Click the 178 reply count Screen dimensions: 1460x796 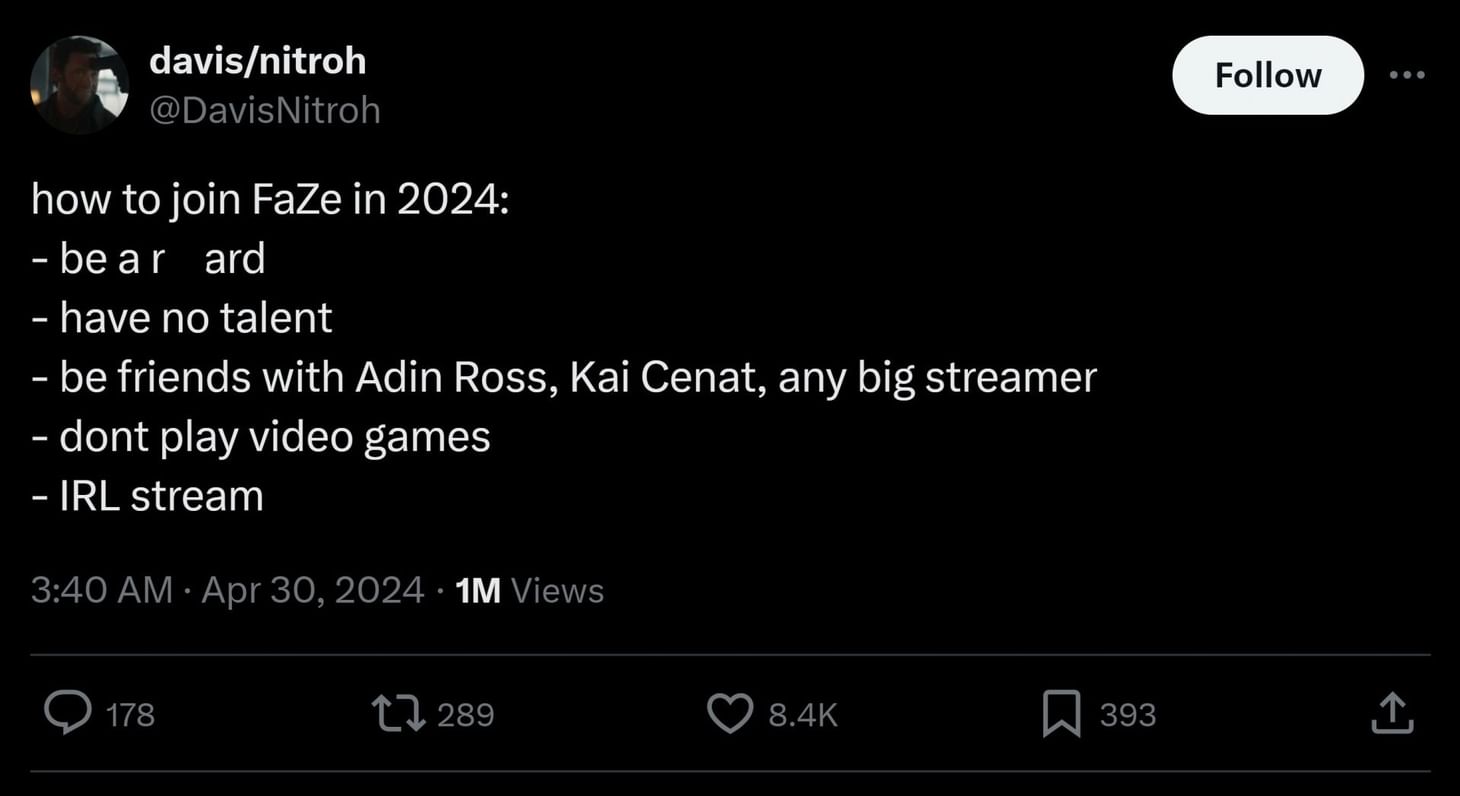point(130,715)
